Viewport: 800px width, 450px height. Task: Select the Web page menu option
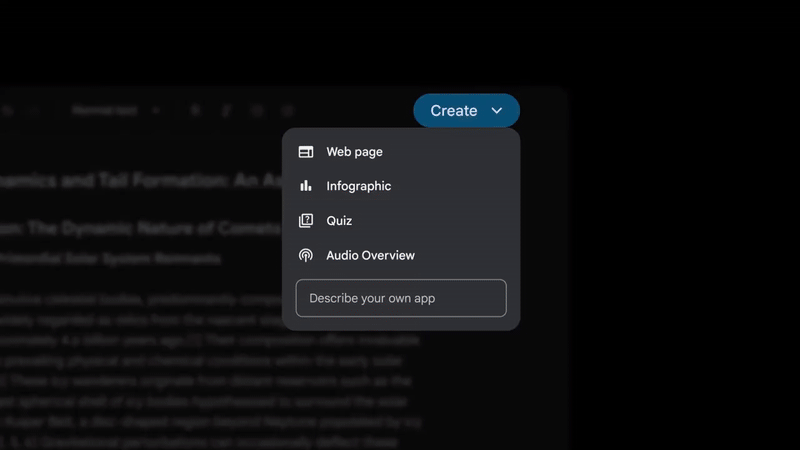click(401, 152)
